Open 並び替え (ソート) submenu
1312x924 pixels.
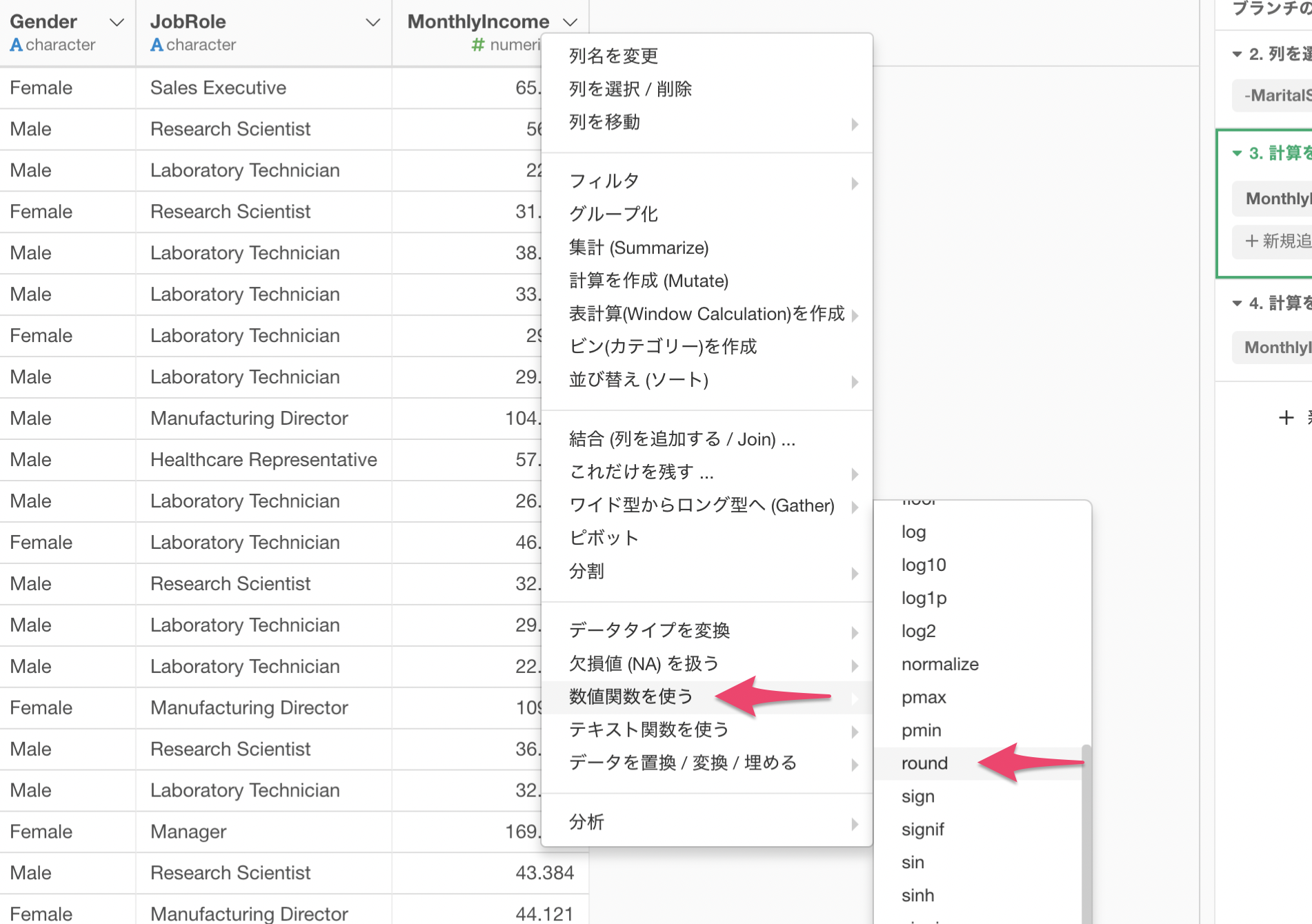(707, 380)
